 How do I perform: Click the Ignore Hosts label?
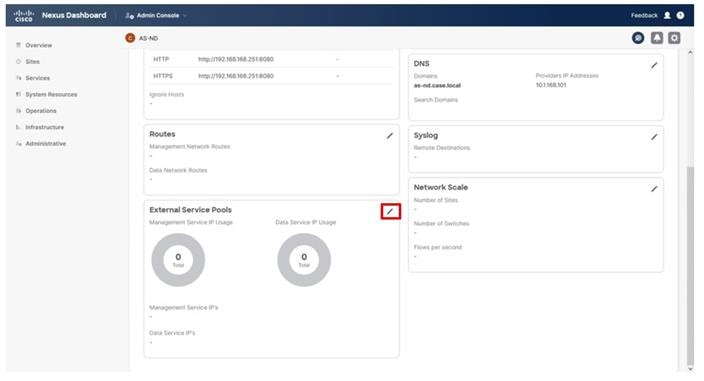tap(167, 94)
